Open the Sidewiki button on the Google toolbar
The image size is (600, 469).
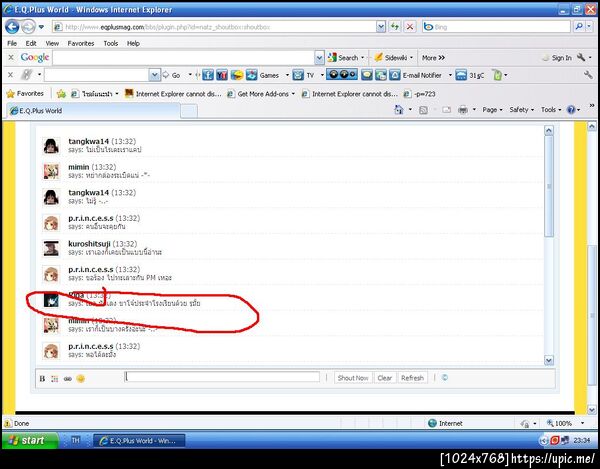pos(391,58)
